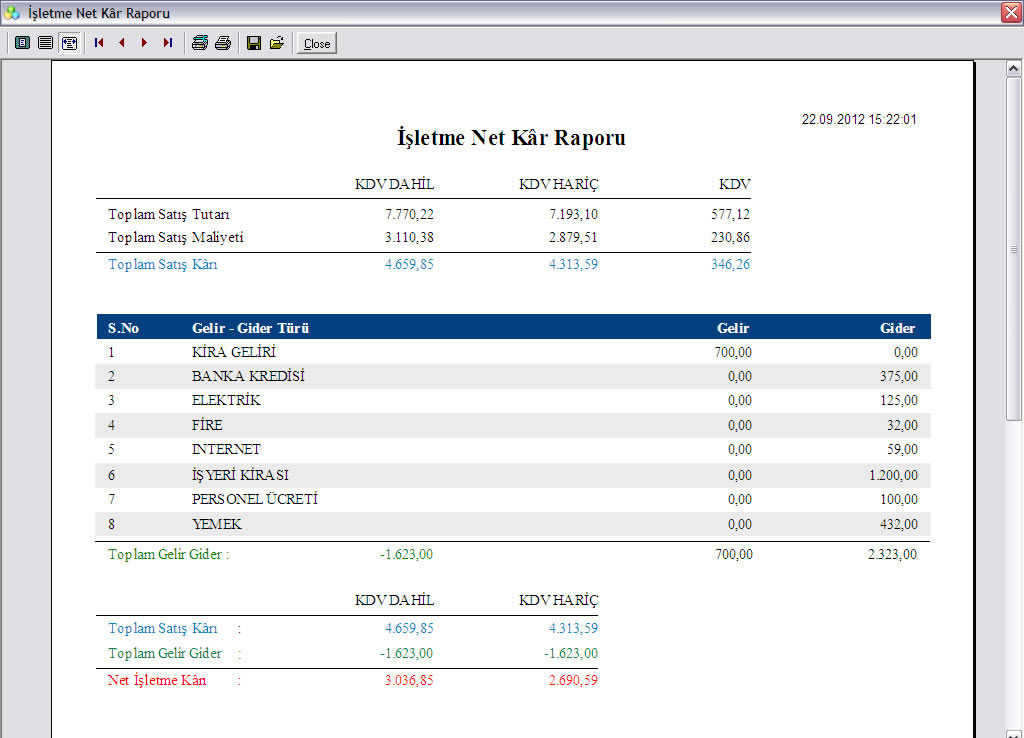Load a report using the open-folder icon
This screenshot has width=1024, height=738.
pyautogui.click(x=277, y=43)
